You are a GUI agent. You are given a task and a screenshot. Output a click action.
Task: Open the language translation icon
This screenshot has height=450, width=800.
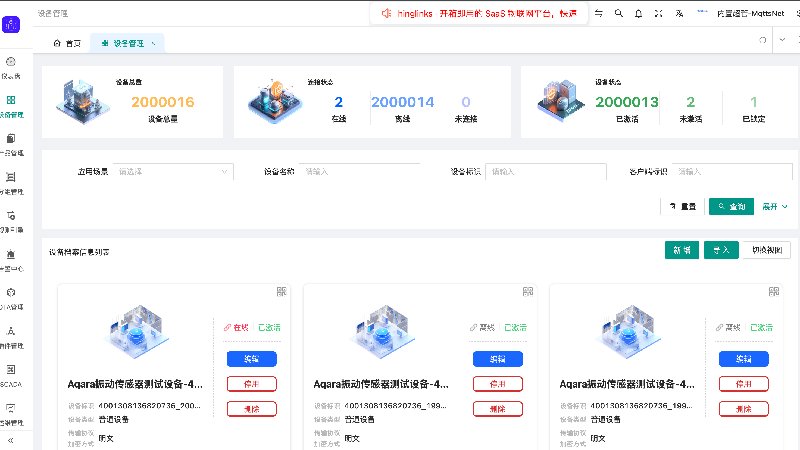(679, 13)
